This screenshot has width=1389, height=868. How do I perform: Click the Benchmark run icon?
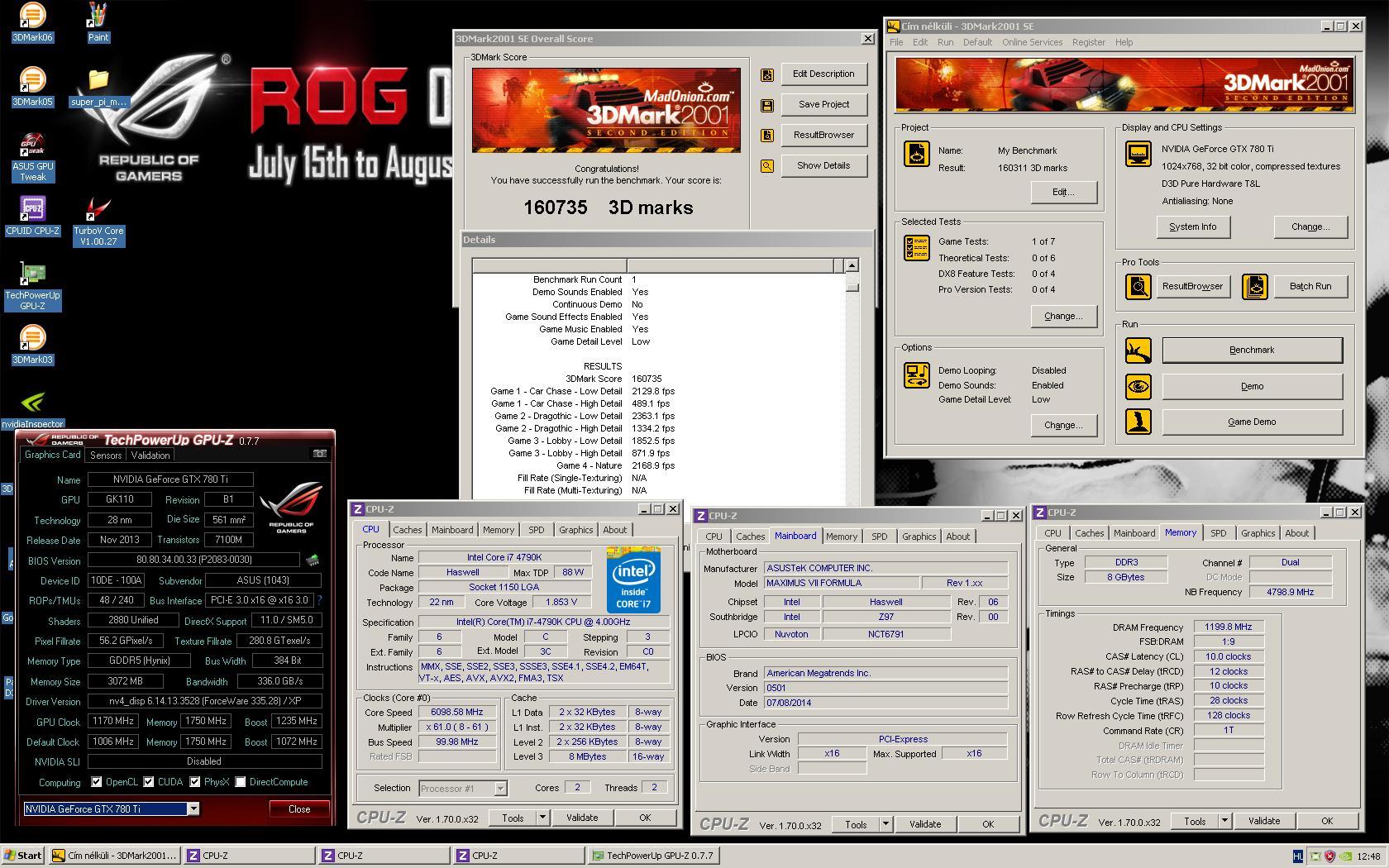pyautogui.click(x=1138, y=351)
